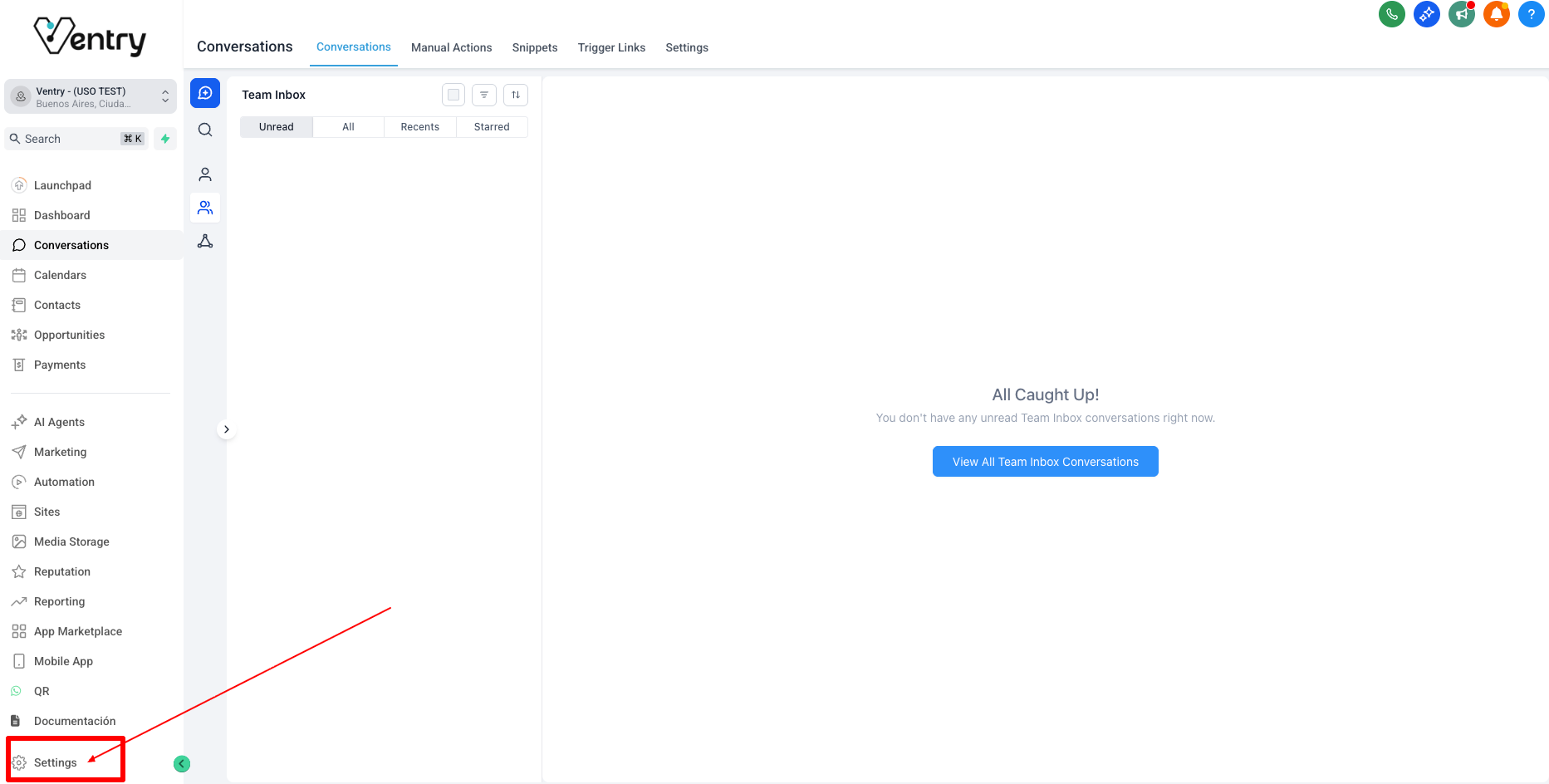Click the green phone dialer icon
The width and height of the screenshot is (1549, 784).
click(1391, 14)
